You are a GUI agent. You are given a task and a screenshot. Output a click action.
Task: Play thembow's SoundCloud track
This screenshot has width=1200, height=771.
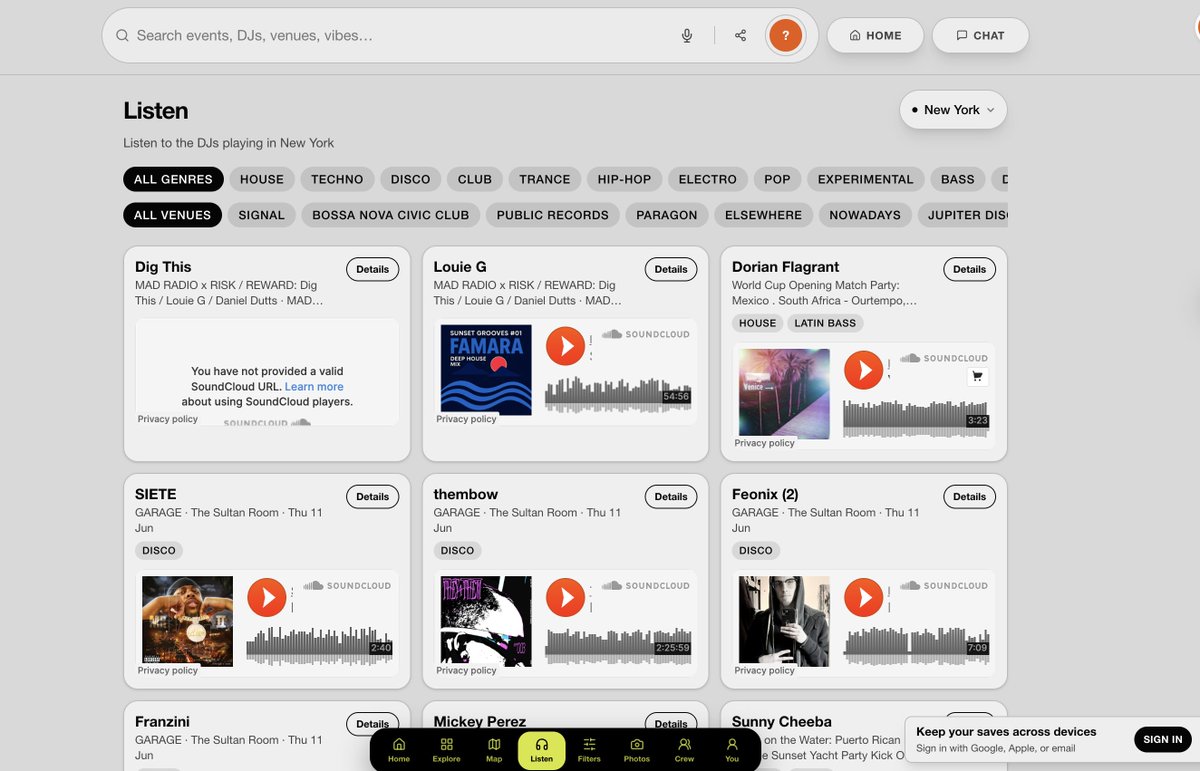565,597
